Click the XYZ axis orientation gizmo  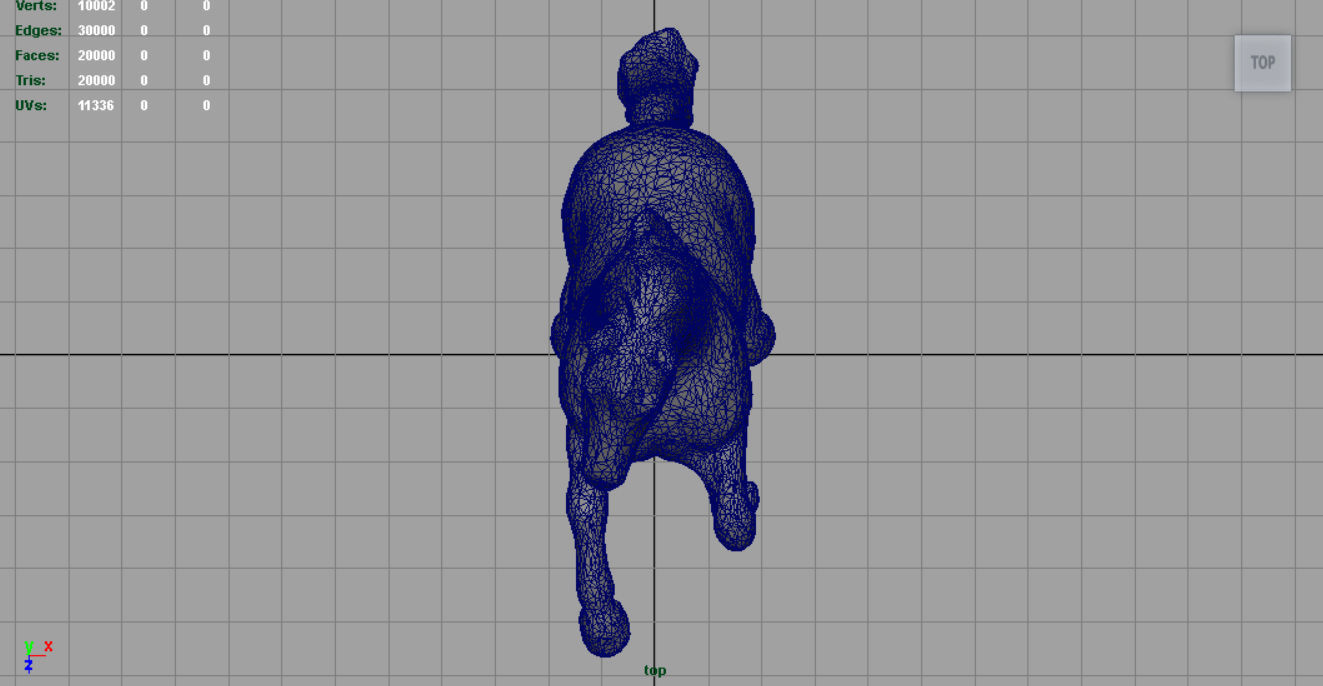[36, 656]
